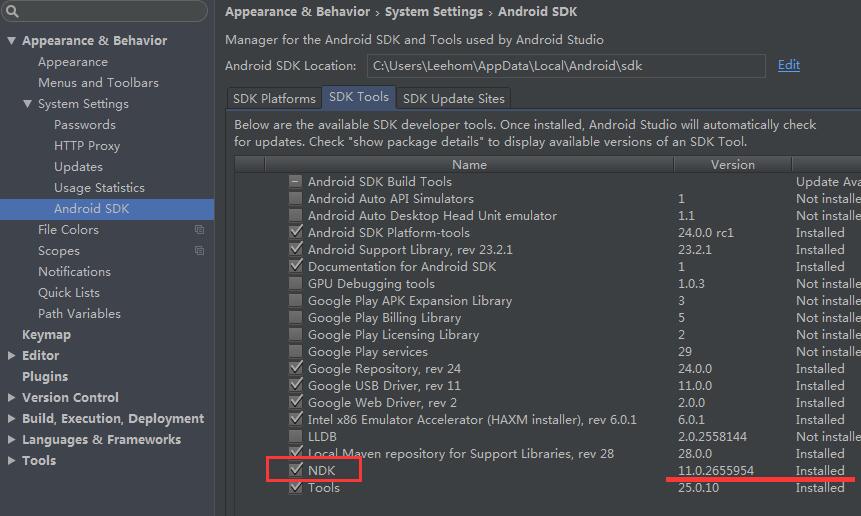Open Plugins settings
Screen dimensions: 861x516
pos(45,377)
